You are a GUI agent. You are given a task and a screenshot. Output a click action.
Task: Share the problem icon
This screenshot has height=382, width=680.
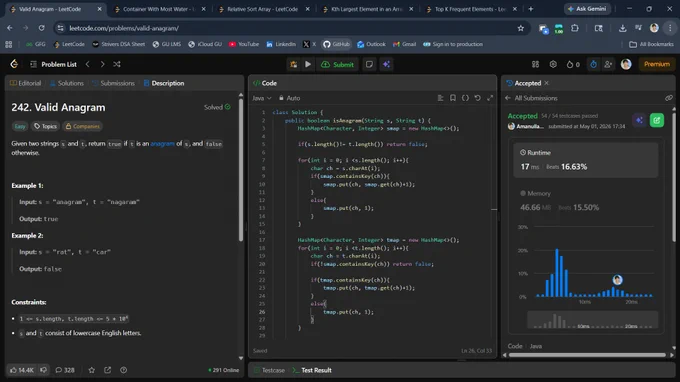click(108, 370)
